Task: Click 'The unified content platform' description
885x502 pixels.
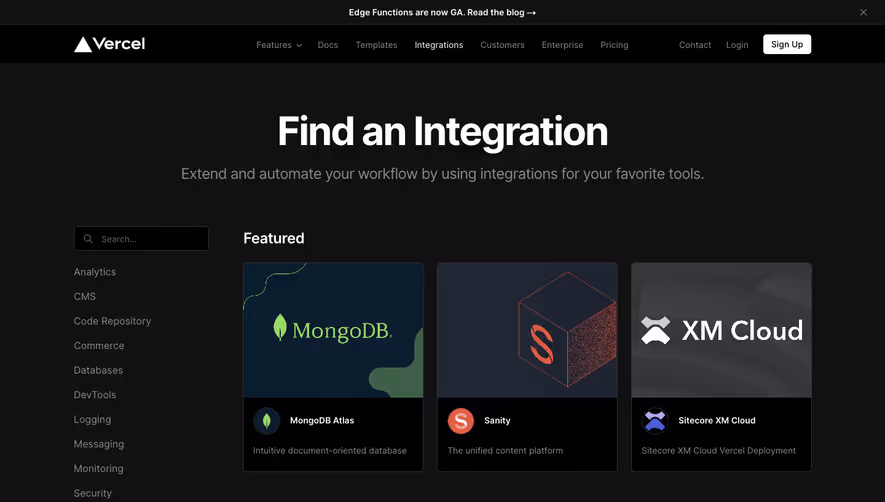Action: [505, 451]
